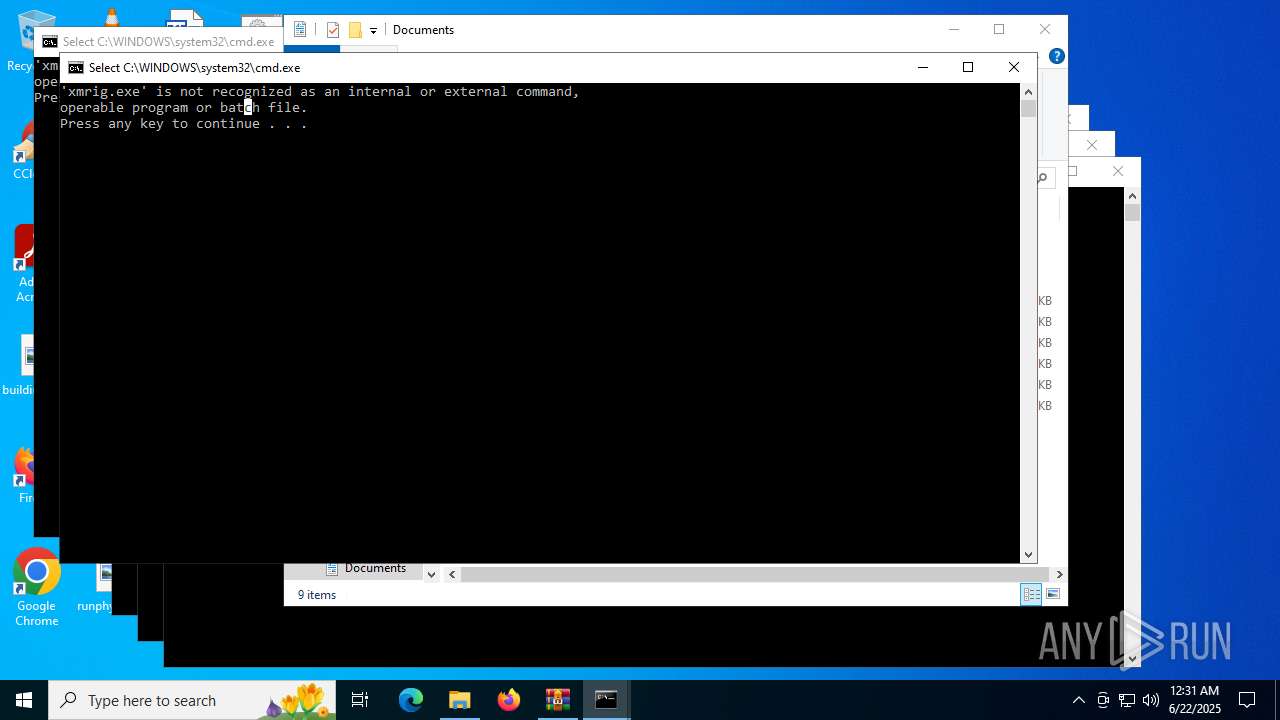
Task: Show hidden system tray icons
Action: tap(1078, 700)
